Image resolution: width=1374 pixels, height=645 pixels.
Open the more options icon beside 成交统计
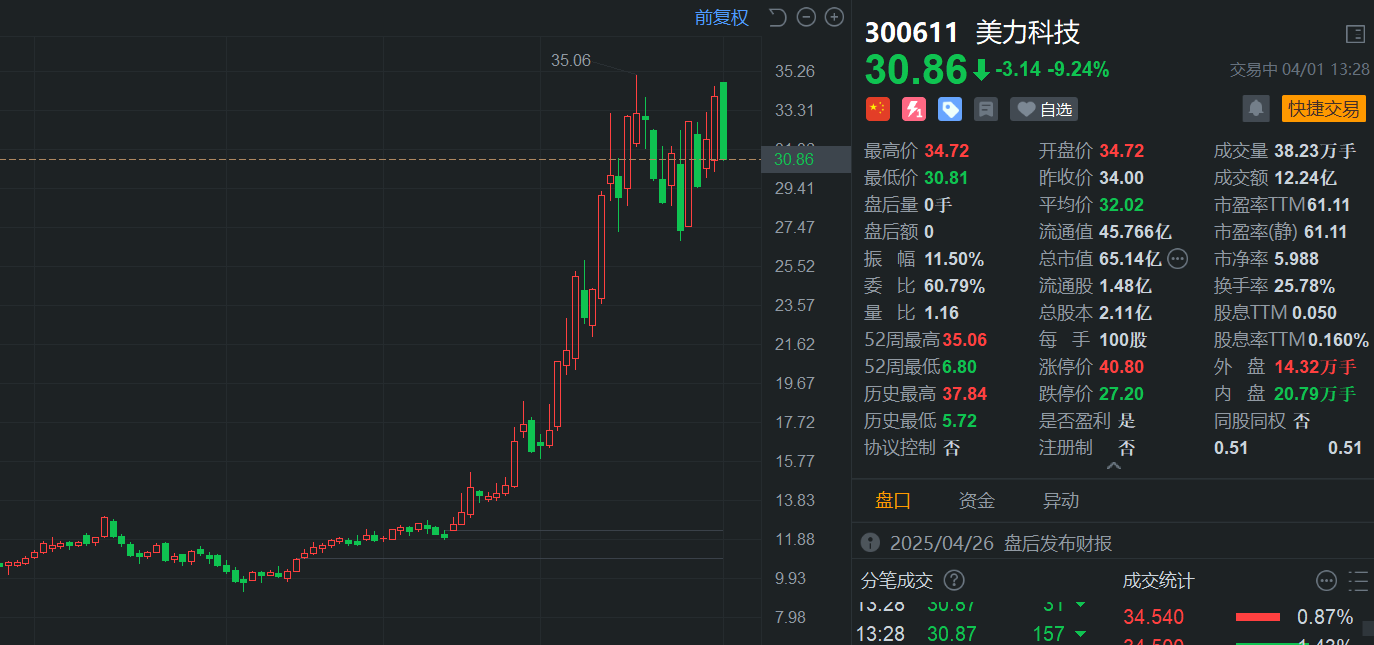[1326, 581]
